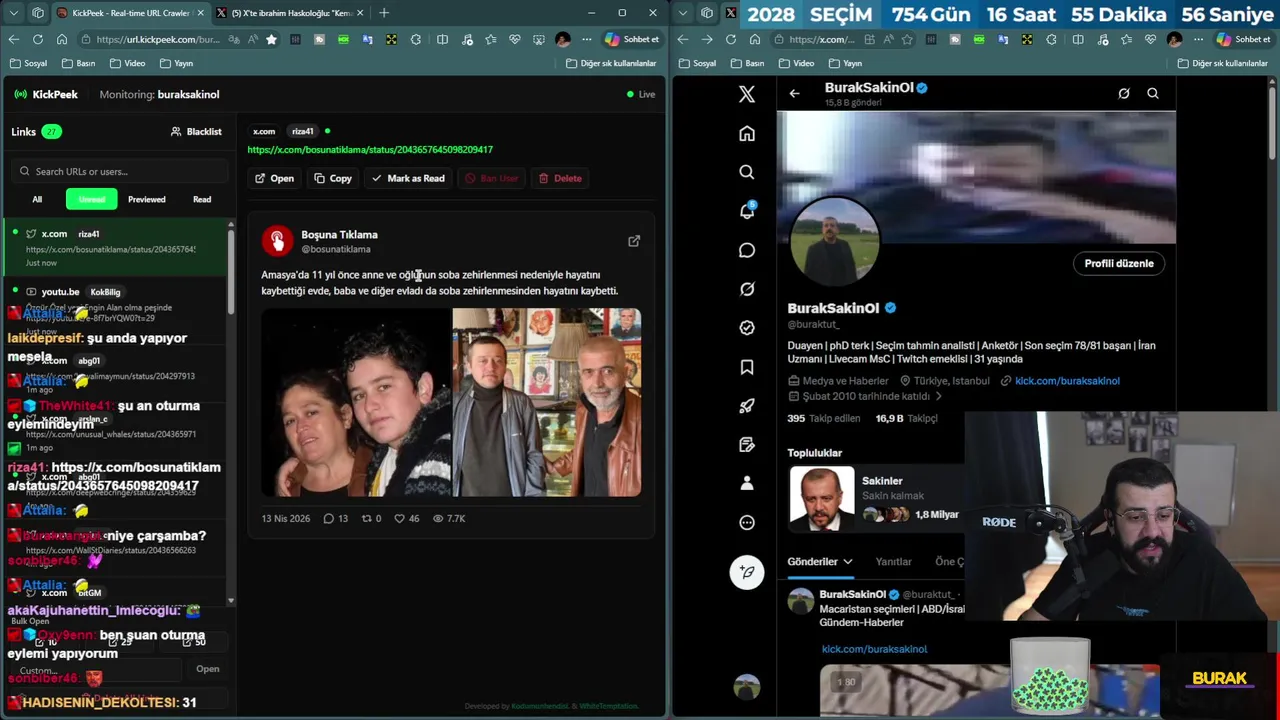Click BurakSakinOl profile picture

pyautogui.click(x=834, y=241)
